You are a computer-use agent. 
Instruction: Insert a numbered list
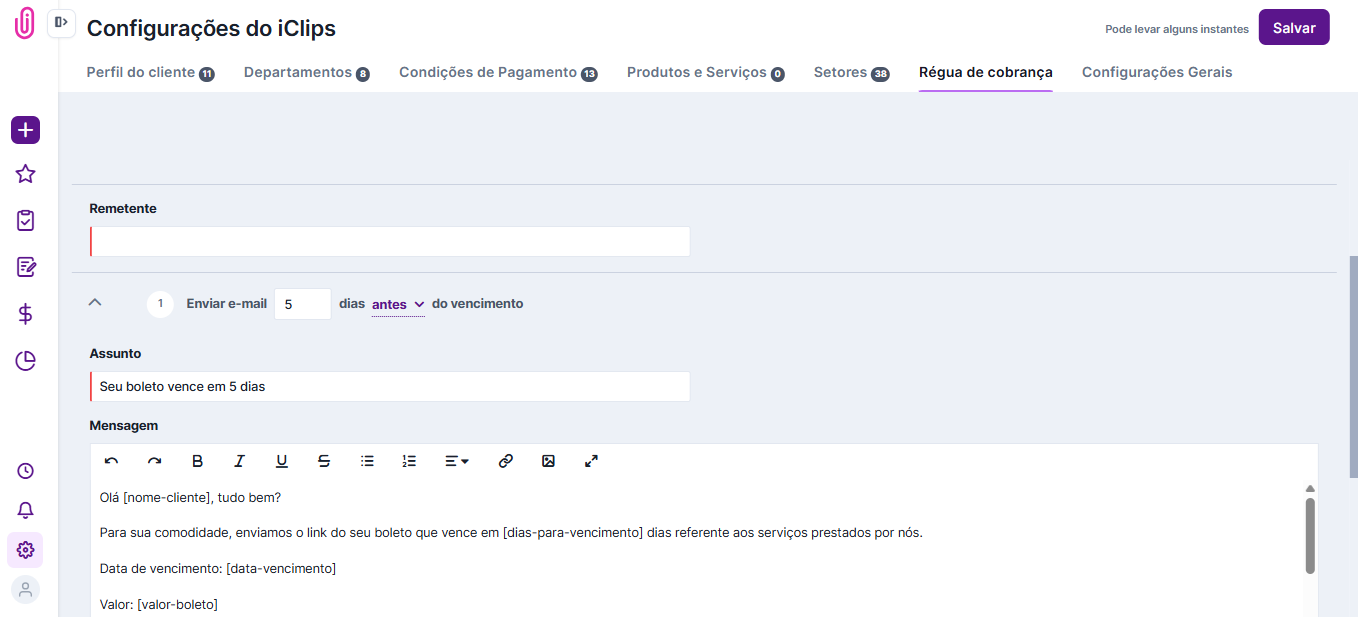pos(409,461)
